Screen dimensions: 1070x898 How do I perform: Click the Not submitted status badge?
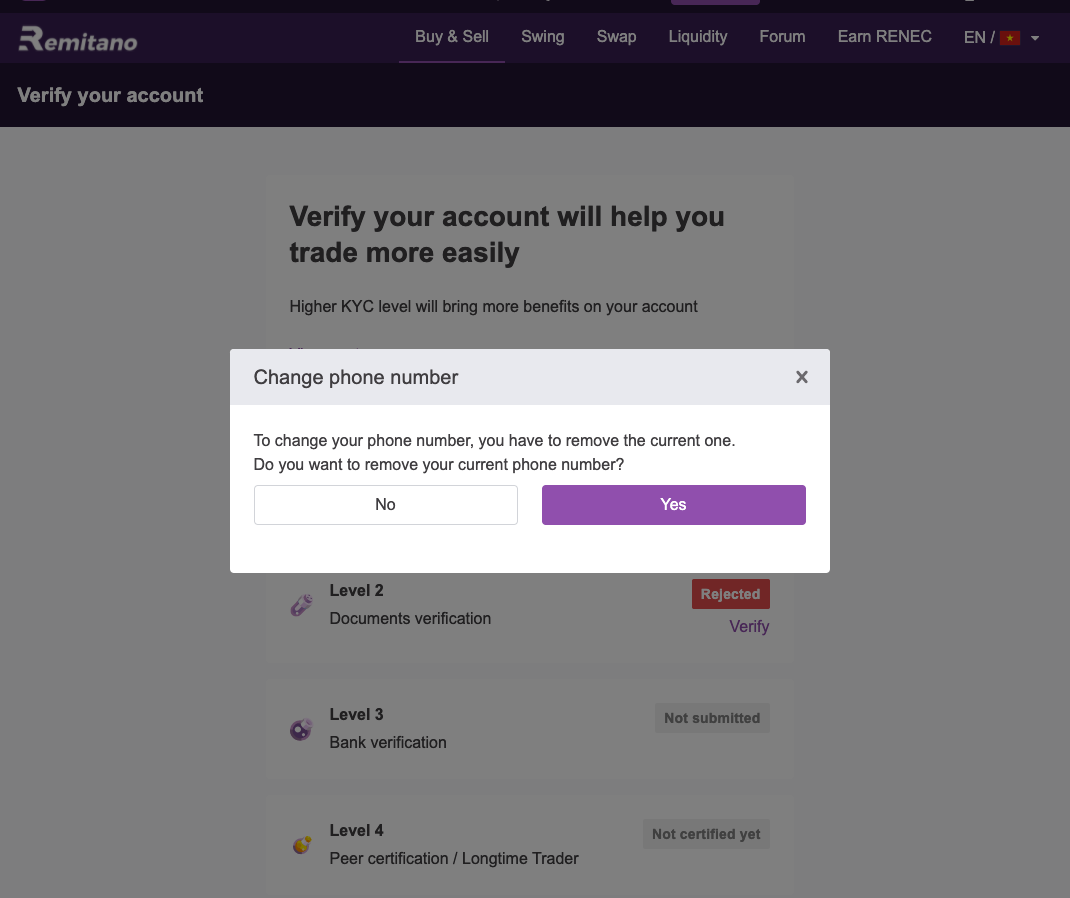[x=712, y=718]
